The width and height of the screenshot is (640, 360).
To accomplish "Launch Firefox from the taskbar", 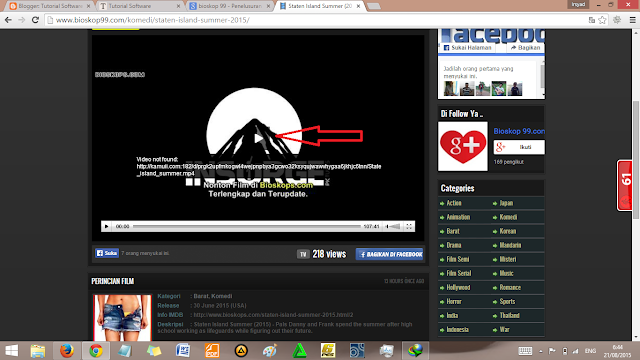I will pos(67,351).
